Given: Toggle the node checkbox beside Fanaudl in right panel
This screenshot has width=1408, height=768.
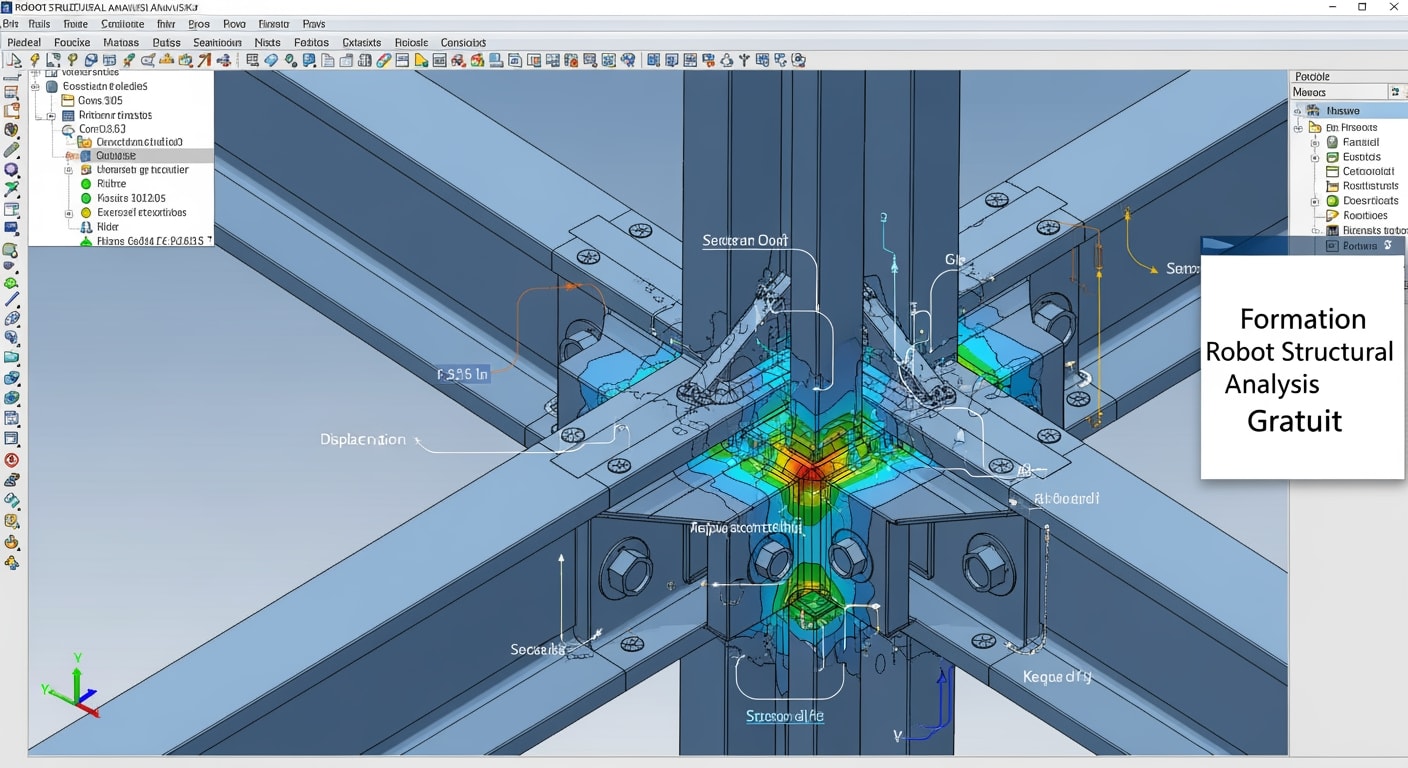Looking at the screenshot, I should [x=1314, y=142].
